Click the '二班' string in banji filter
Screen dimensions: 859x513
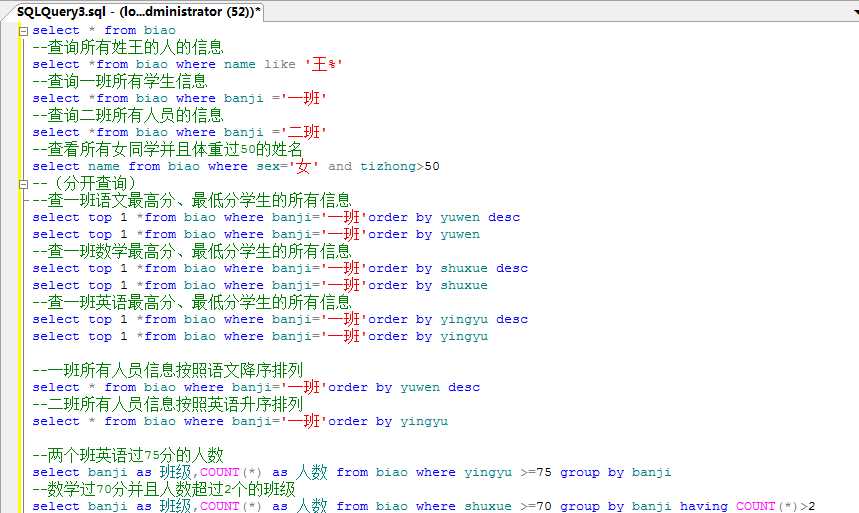tap(303, 132)
